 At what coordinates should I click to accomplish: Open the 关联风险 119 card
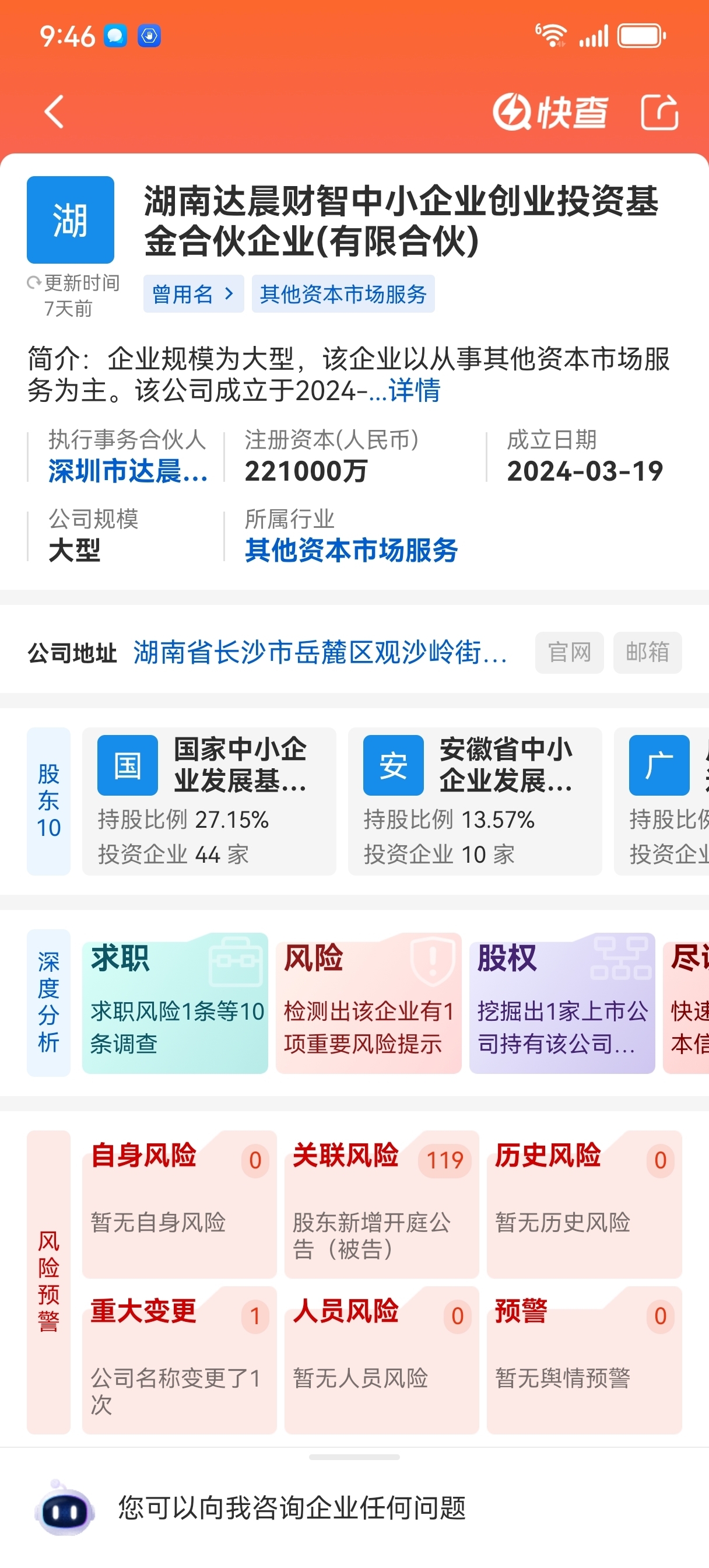[x=381, y=1205]
